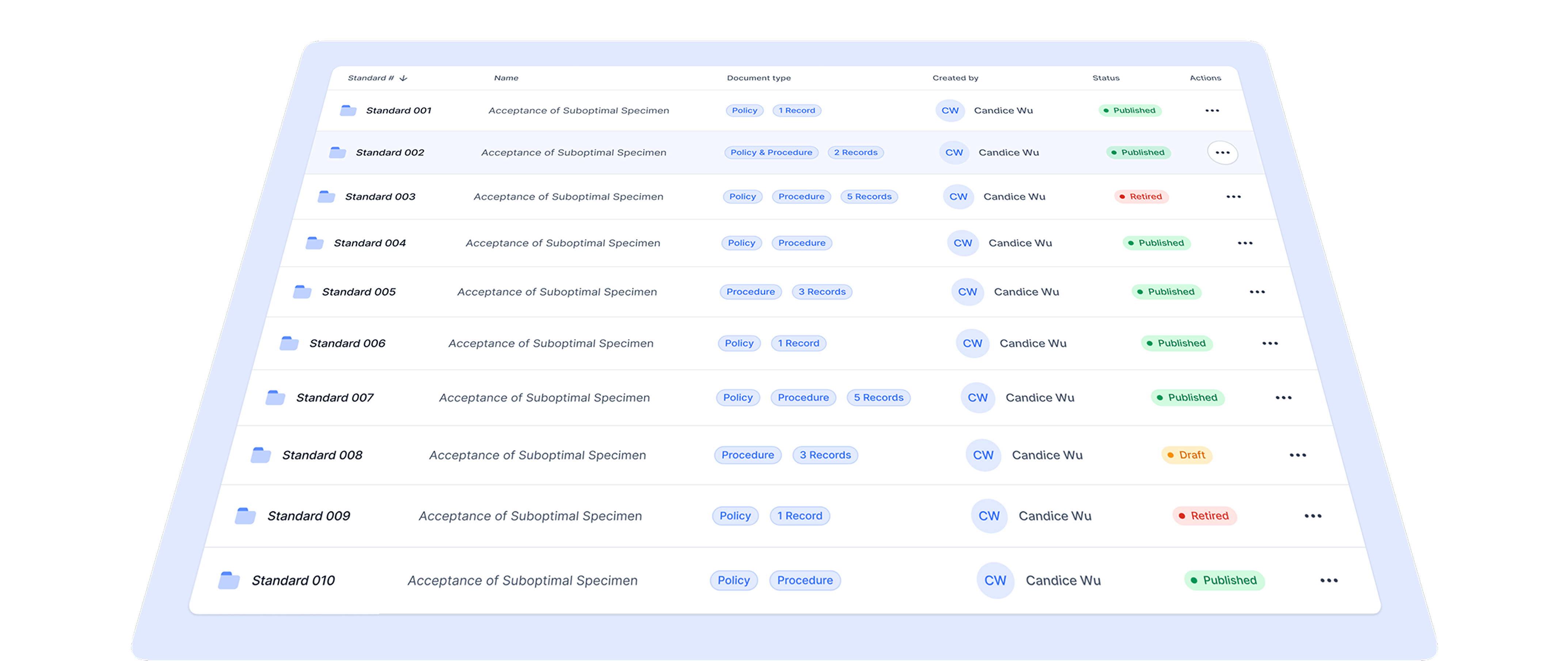
Task: Click the folder icon for Standard 001
Action: pyautogui.click(x=348, y=110)
